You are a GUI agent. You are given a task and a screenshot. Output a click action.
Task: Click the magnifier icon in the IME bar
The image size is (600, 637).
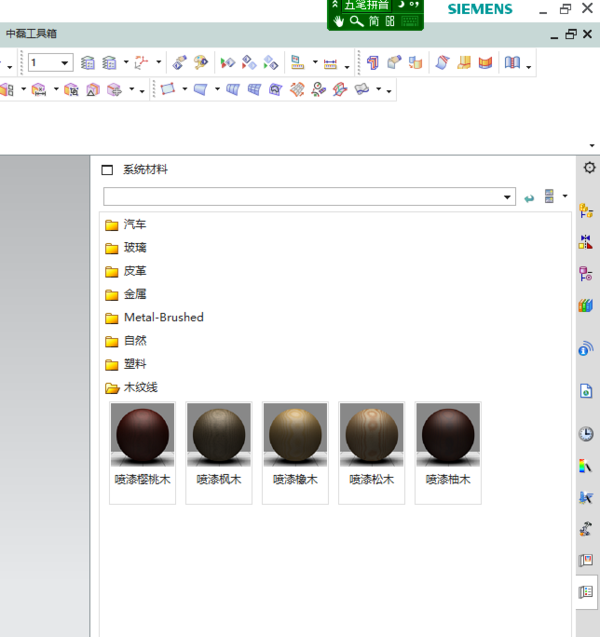click(x=356, y=21)
